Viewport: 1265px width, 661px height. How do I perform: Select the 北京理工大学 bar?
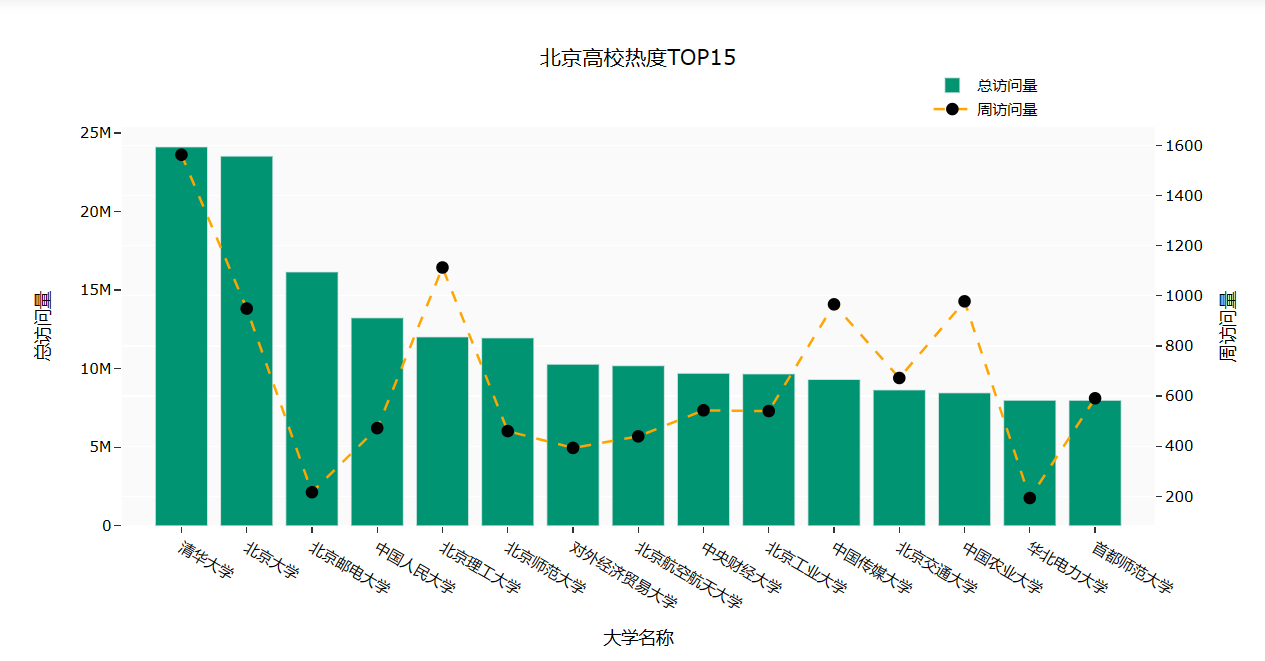click(x=442, y=431)
